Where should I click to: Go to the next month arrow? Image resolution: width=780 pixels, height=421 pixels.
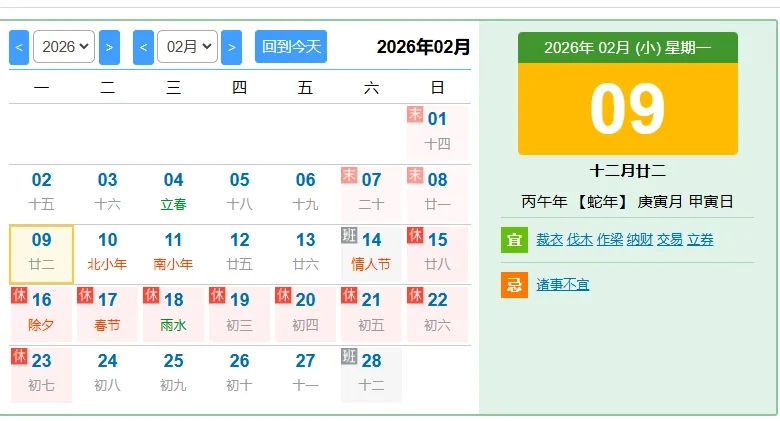(x=231, y=47)
